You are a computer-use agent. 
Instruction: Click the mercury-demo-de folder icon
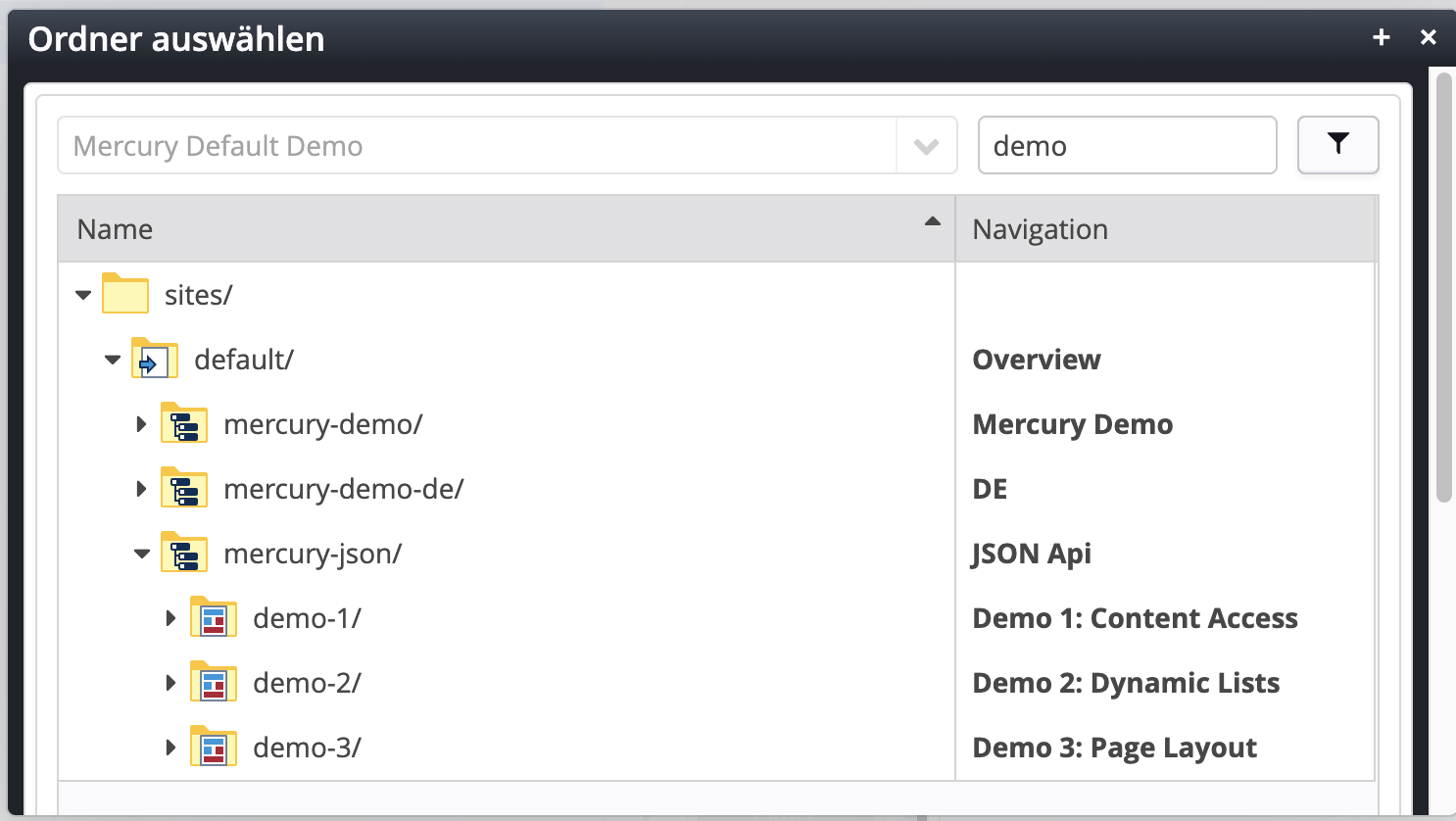(184, 489)
